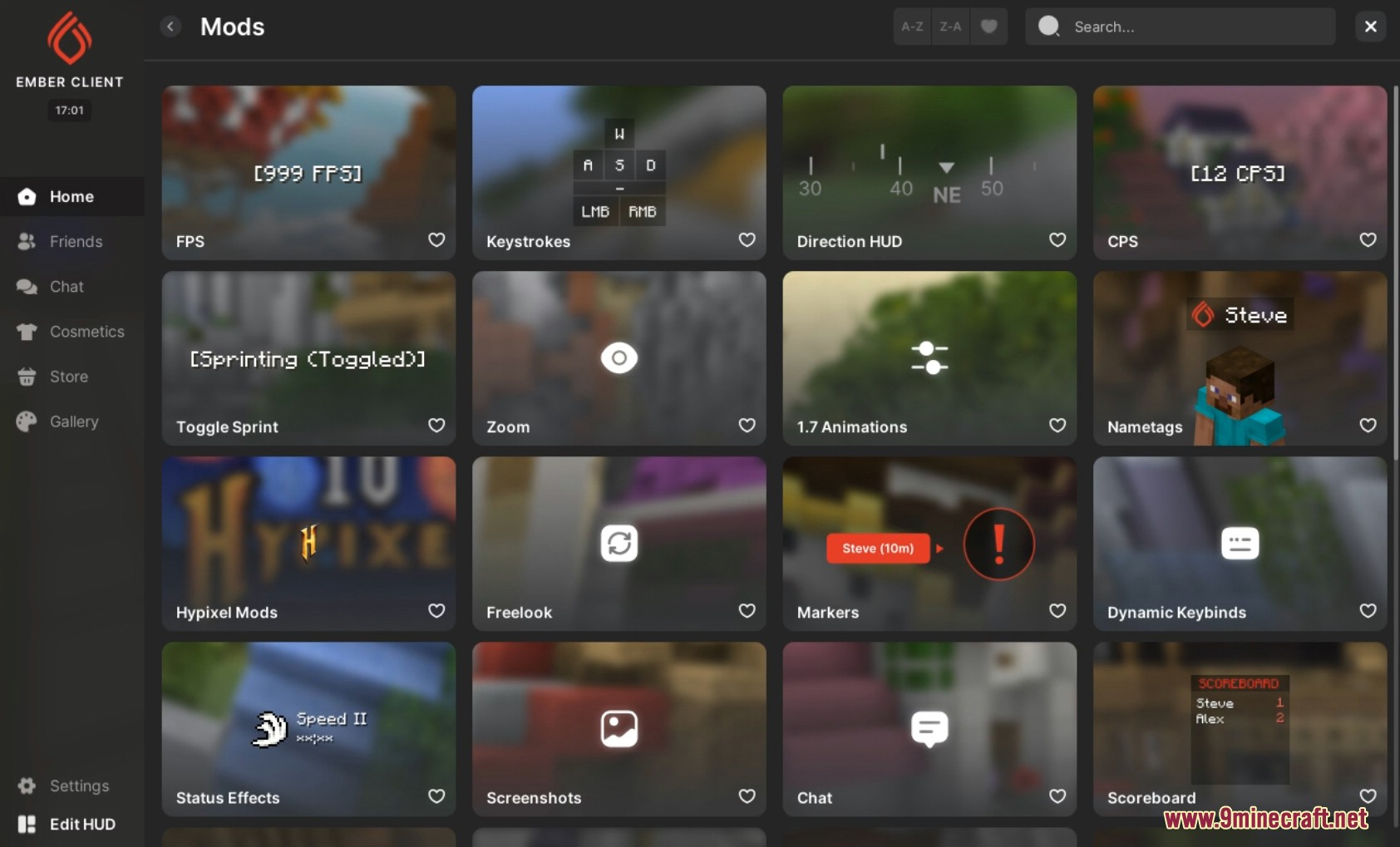Favorite the CPS mod
Image resolution: width=1400 pixels, height=847 pixels.
(1368, 240)
